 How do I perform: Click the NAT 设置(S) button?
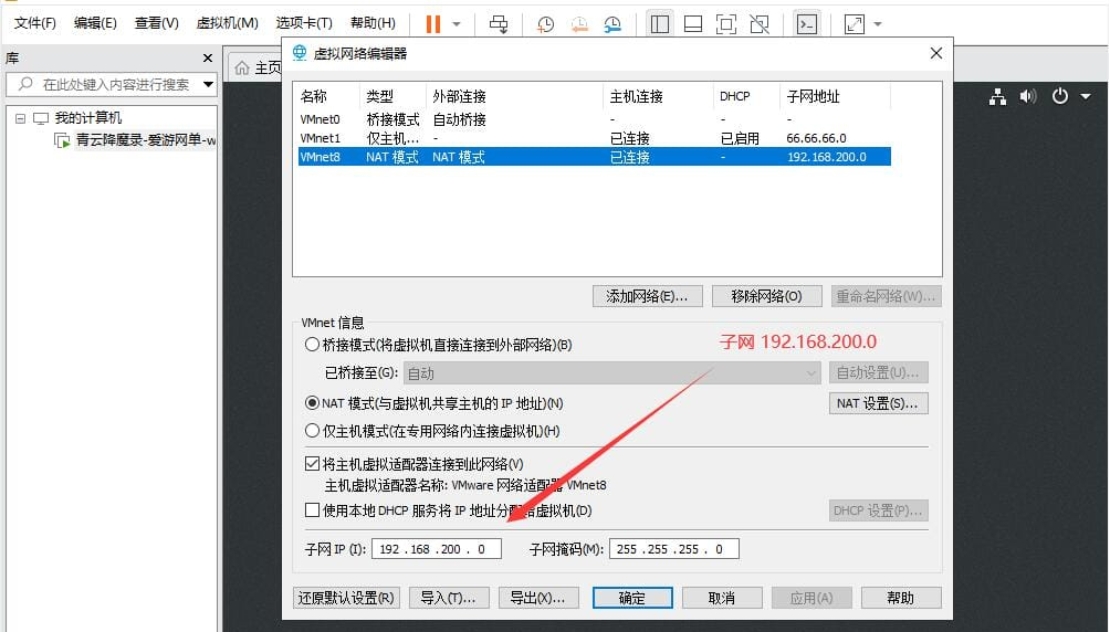(x=878, y=404)
